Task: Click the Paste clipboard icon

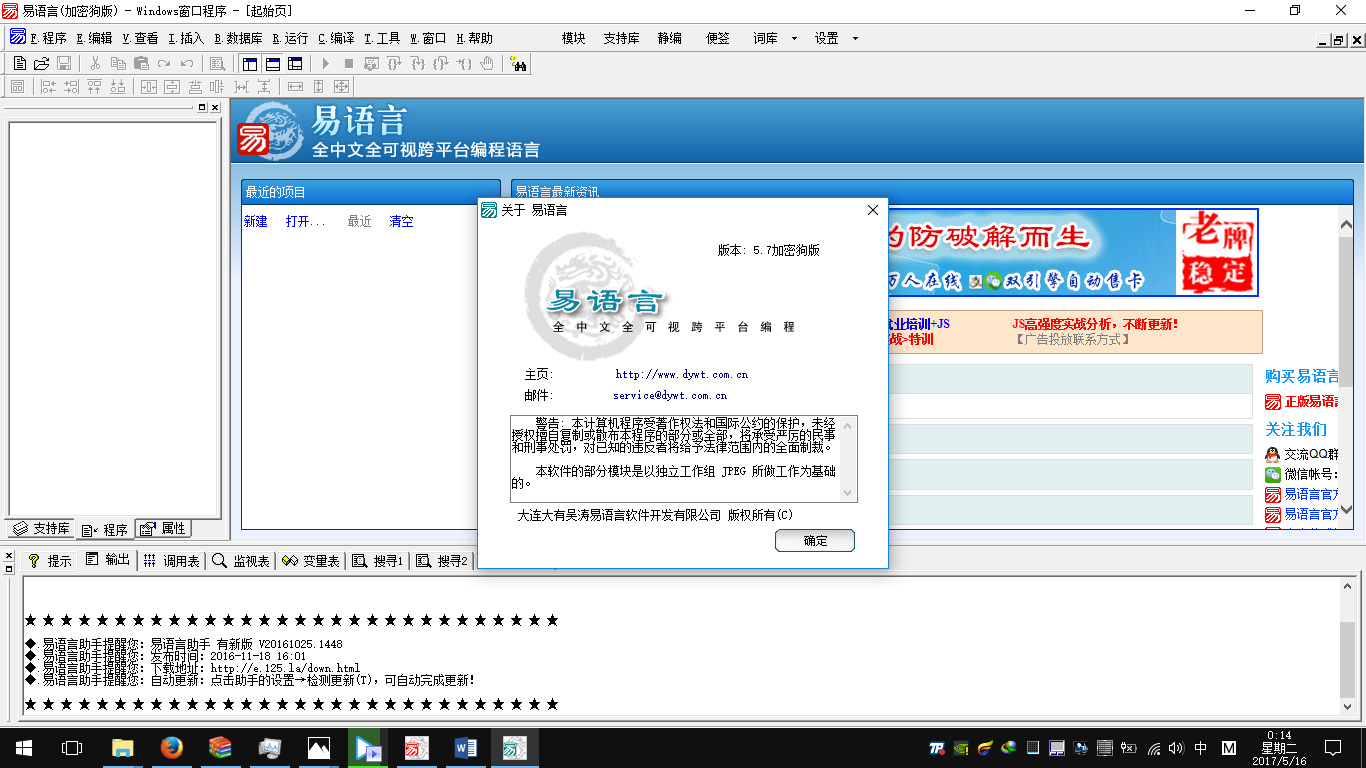Action: 141,63
